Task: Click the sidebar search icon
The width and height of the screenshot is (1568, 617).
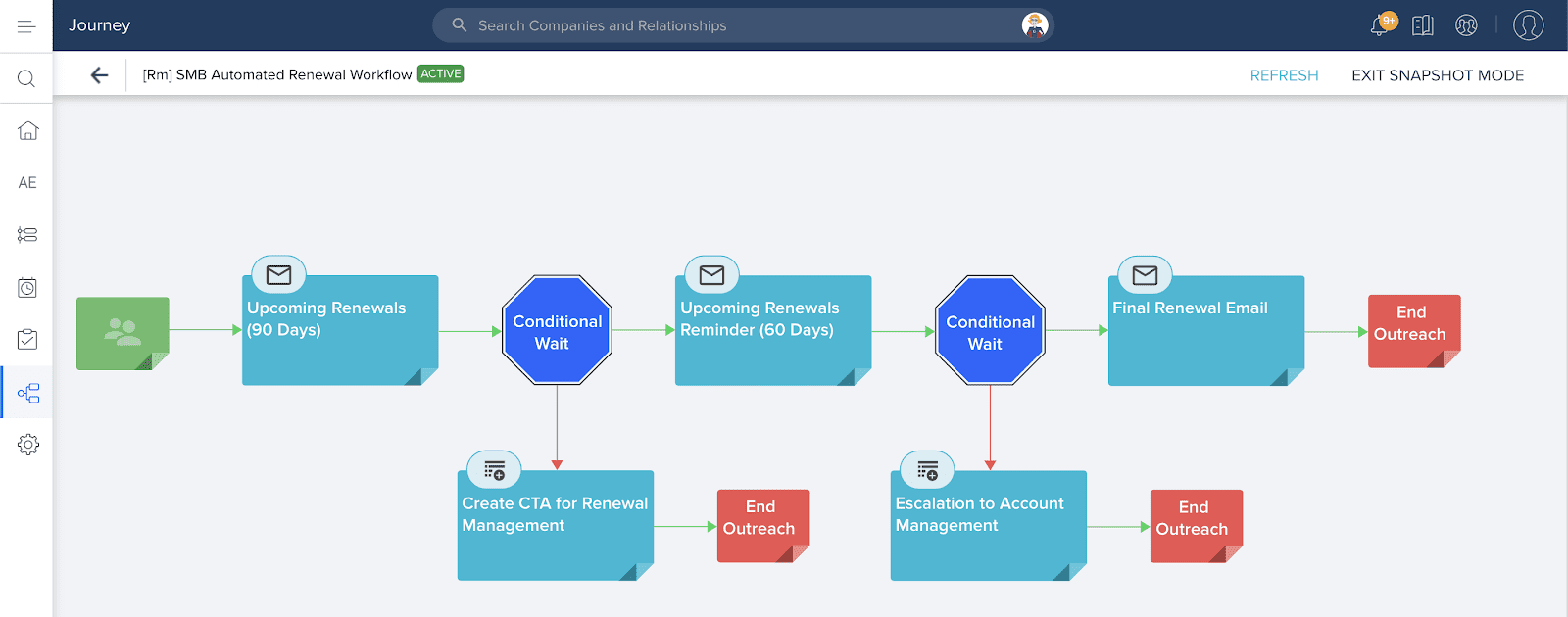Action: [26, 78]
